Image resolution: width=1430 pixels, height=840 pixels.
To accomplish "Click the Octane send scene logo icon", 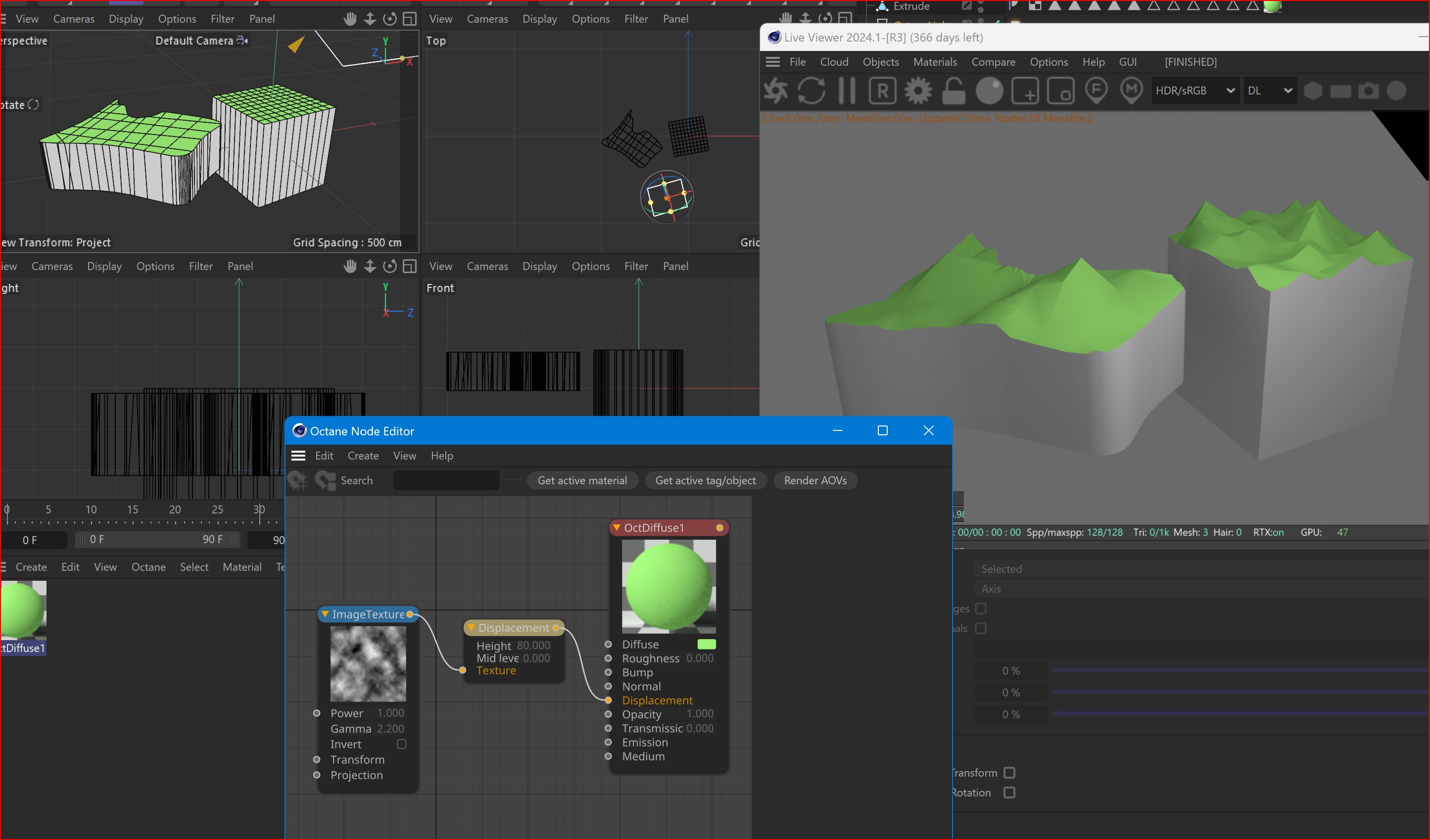I will click(x=775, y=91).
